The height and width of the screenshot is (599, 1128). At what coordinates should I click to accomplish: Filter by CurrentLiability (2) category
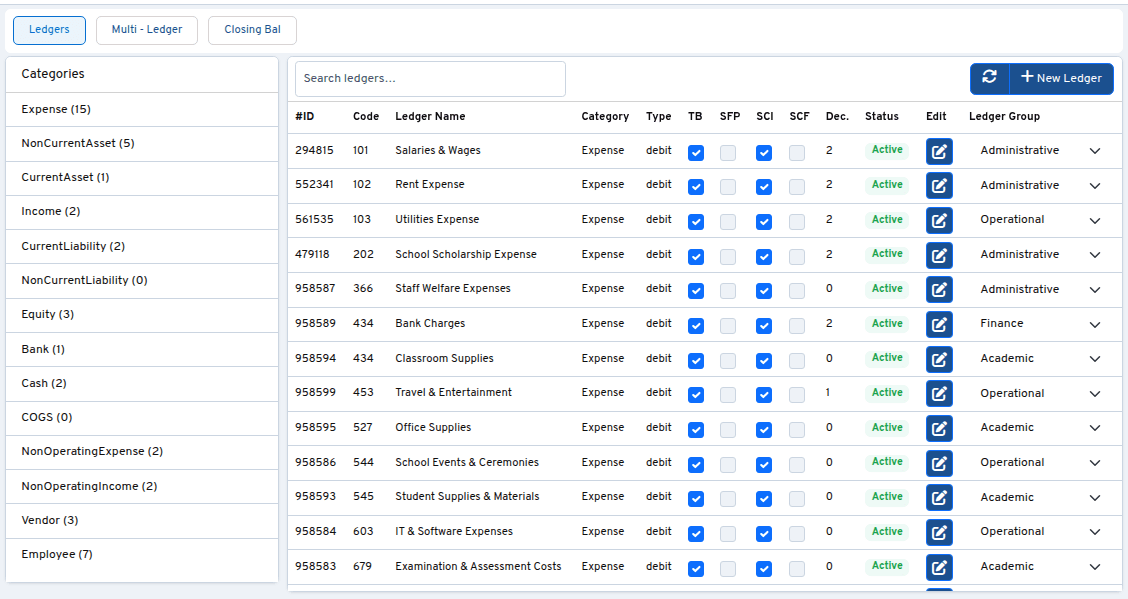[x=142, y=246]
